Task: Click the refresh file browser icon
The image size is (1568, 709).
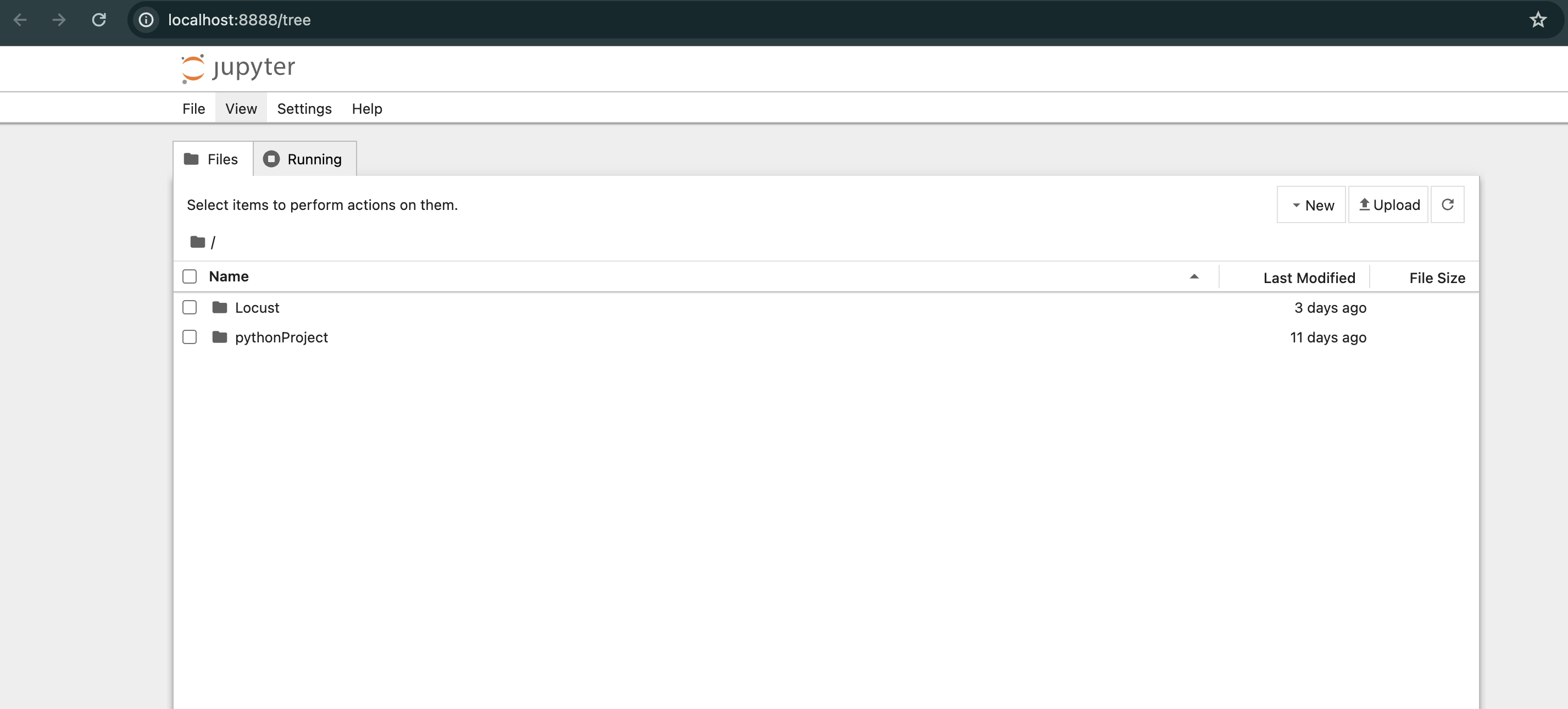Action: 1447,204
